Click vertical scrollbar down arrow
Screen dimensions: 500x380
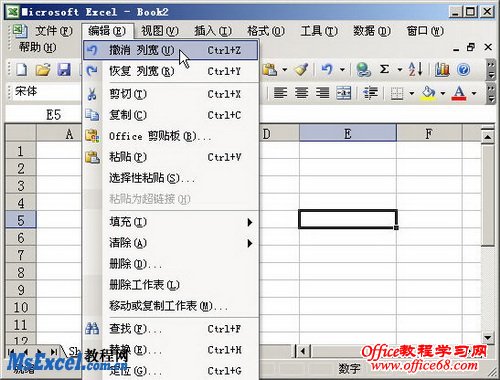[x=488, y=337]
